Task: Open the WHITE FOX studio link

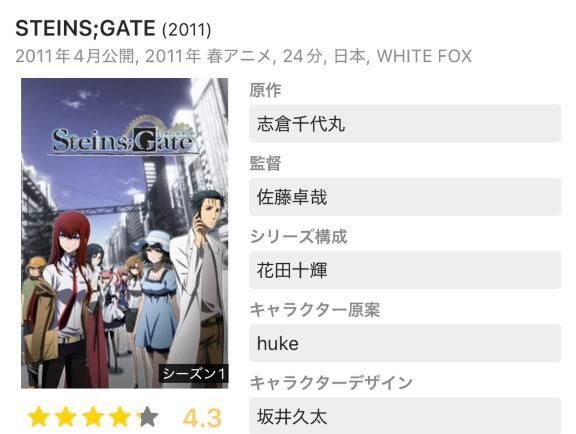Action: coord(424,56)
